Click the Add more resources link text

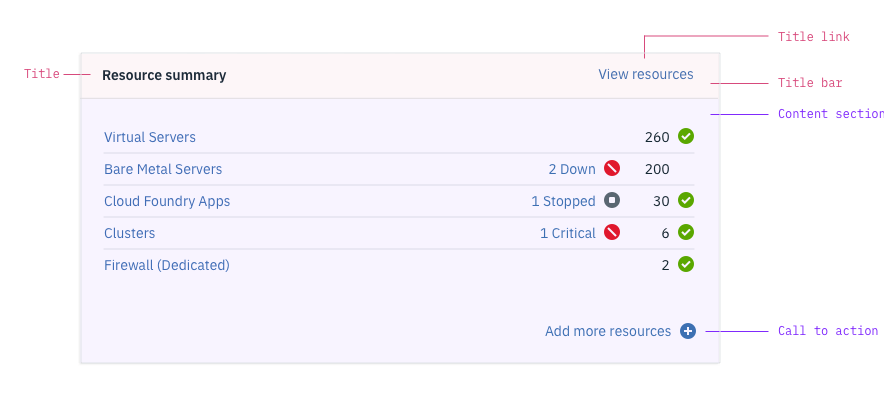608,332
